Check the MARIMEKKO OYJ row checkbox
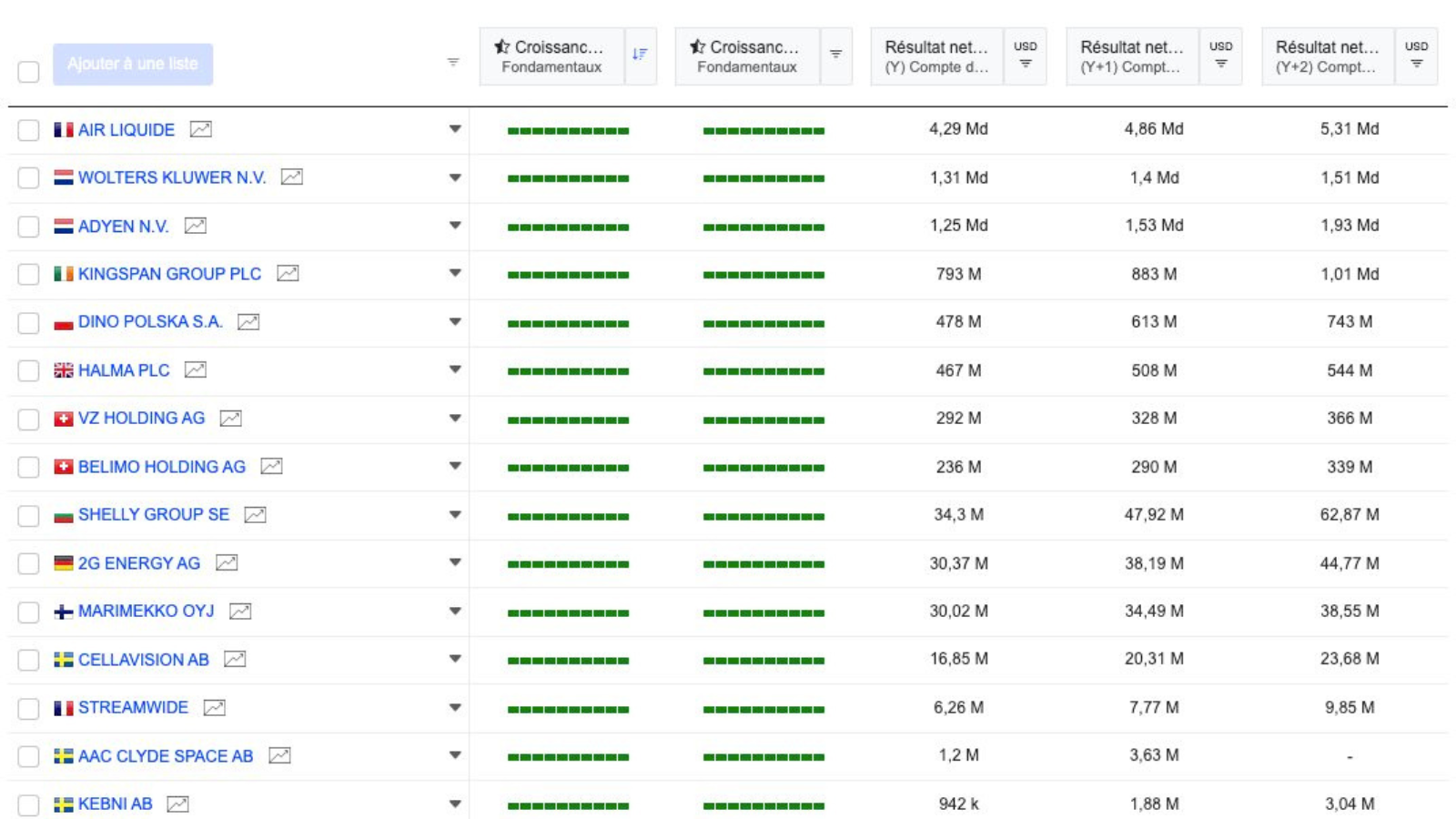1456x819 pixels. coord(28,612)
